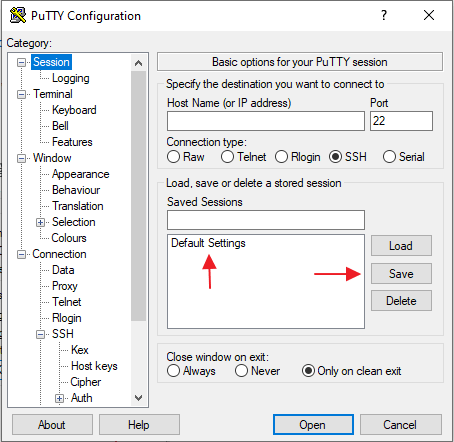Expand the Selection tree node
This screenshot has width=454, height=442.
pos(40,222)
